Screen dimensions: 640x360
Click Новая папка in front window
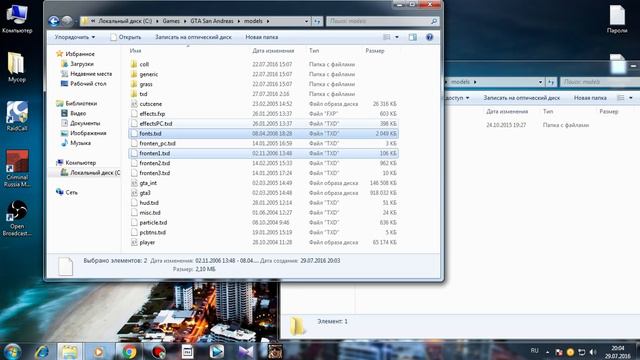coord(262,37)
